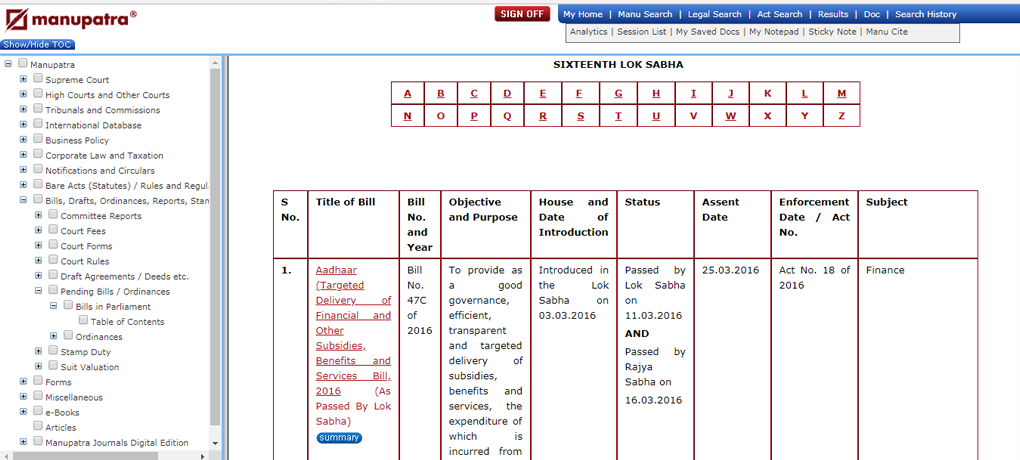
Task: Jump to bills starting with C
Action: [x=474, y=93]
